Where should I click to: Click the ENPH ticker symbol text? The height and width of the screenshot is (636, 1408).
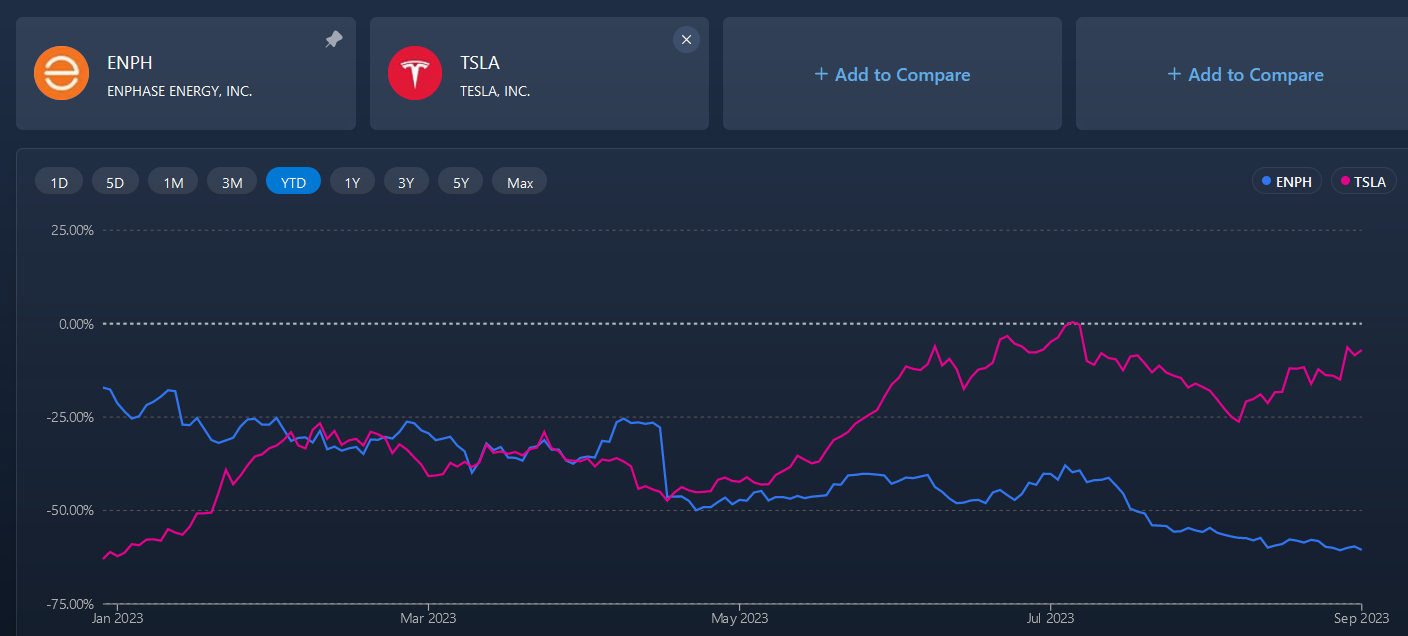coord(129,63)
